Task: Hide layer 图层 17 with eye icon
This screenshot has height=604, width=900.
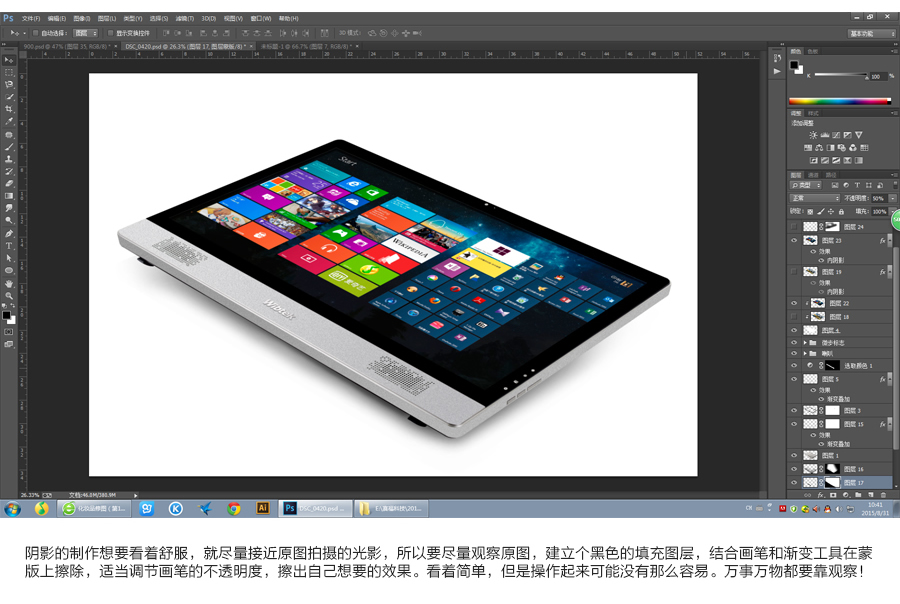Action: tap(794, 483)
